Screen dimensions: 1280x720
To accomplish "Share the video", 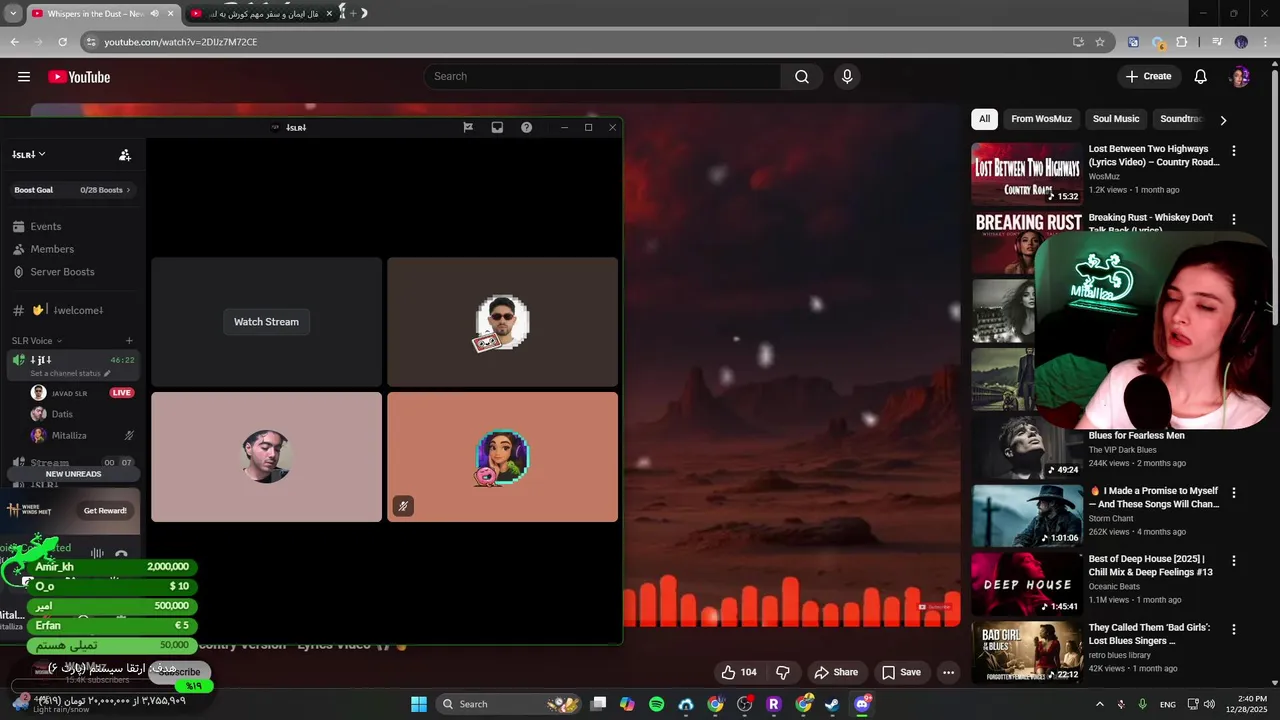I will click(836, 672).
